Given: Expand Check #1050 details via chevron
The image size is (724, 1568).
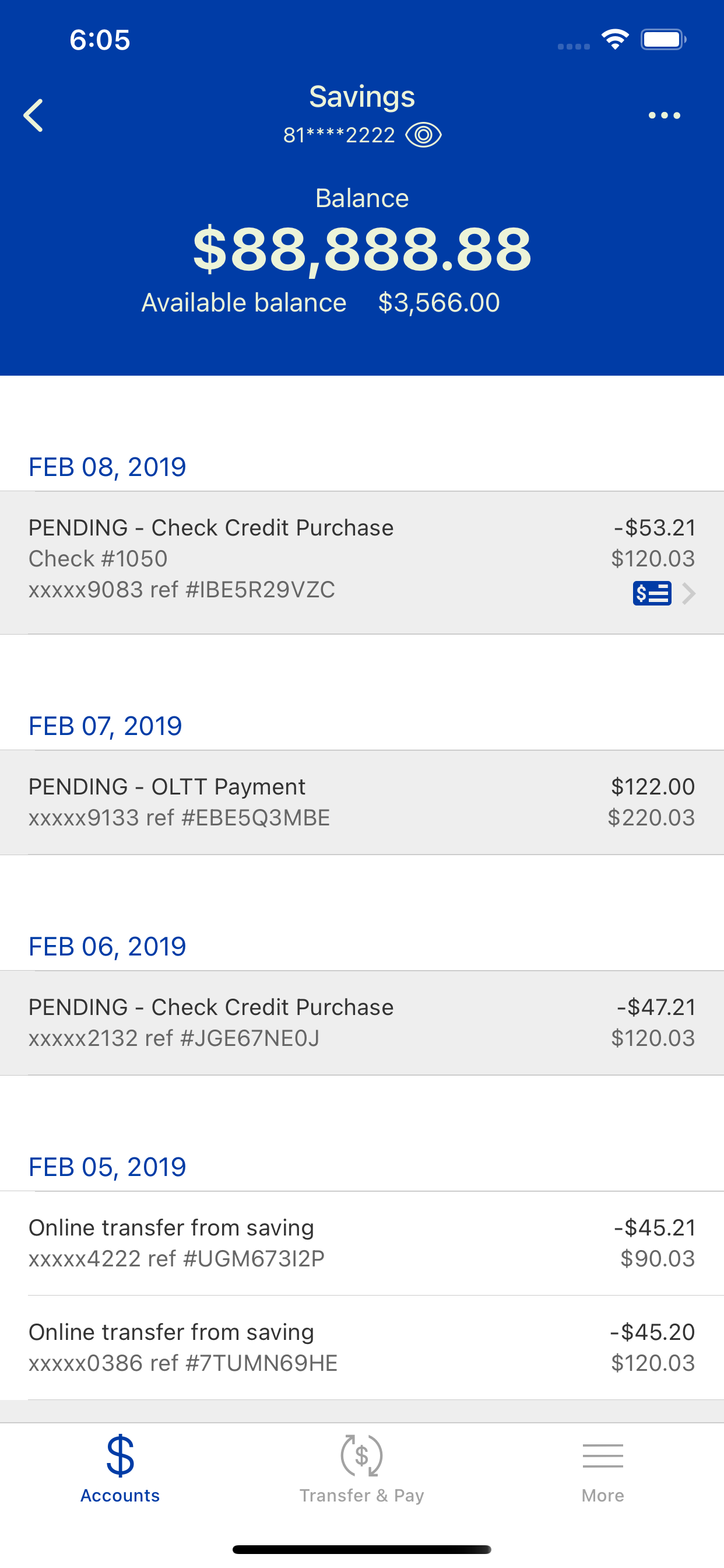Looking at the screenshot, I should (x=688, y=593).
